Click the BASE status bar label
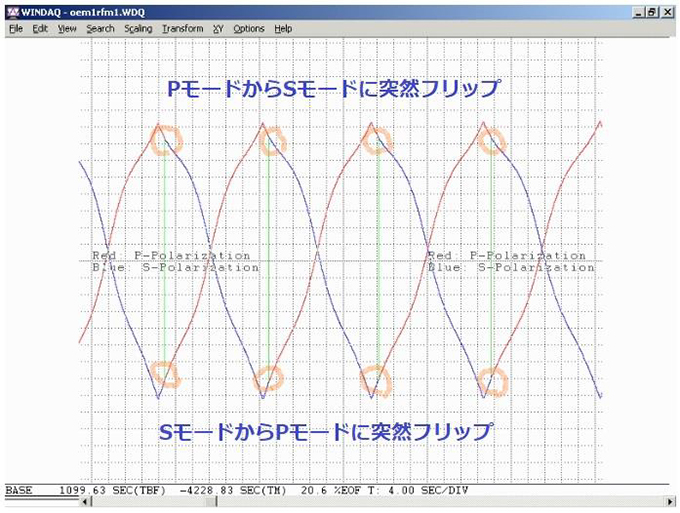 pyautogui.click(x=19, y=490)
